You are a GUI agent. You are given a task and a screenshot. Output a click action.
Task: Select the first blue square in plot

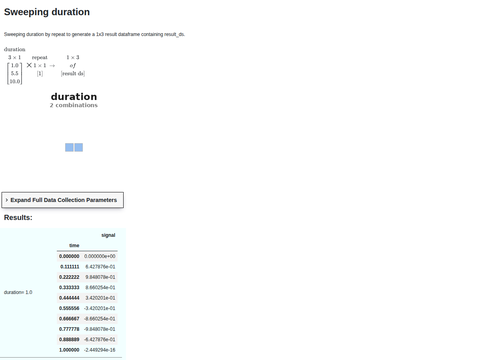(x=69, y=147)
